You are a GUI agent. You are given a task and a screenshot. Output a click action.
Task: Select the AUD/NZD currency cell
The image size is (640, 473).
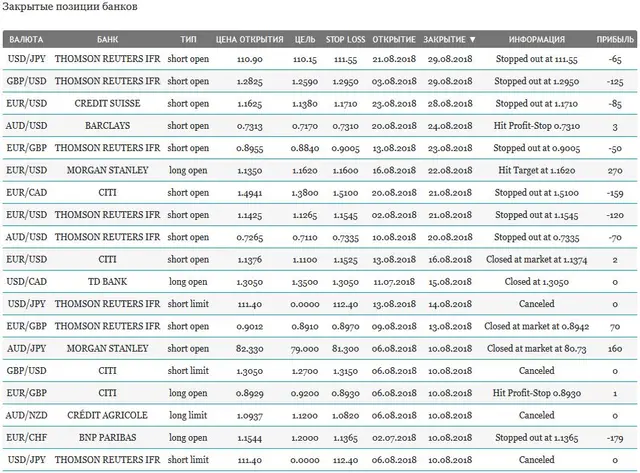click(27, 415)
